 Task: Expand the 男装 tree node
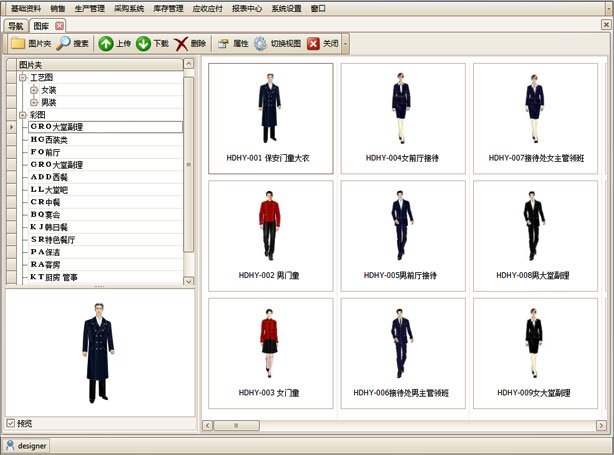pyautogui.click(x=34, y=102)
